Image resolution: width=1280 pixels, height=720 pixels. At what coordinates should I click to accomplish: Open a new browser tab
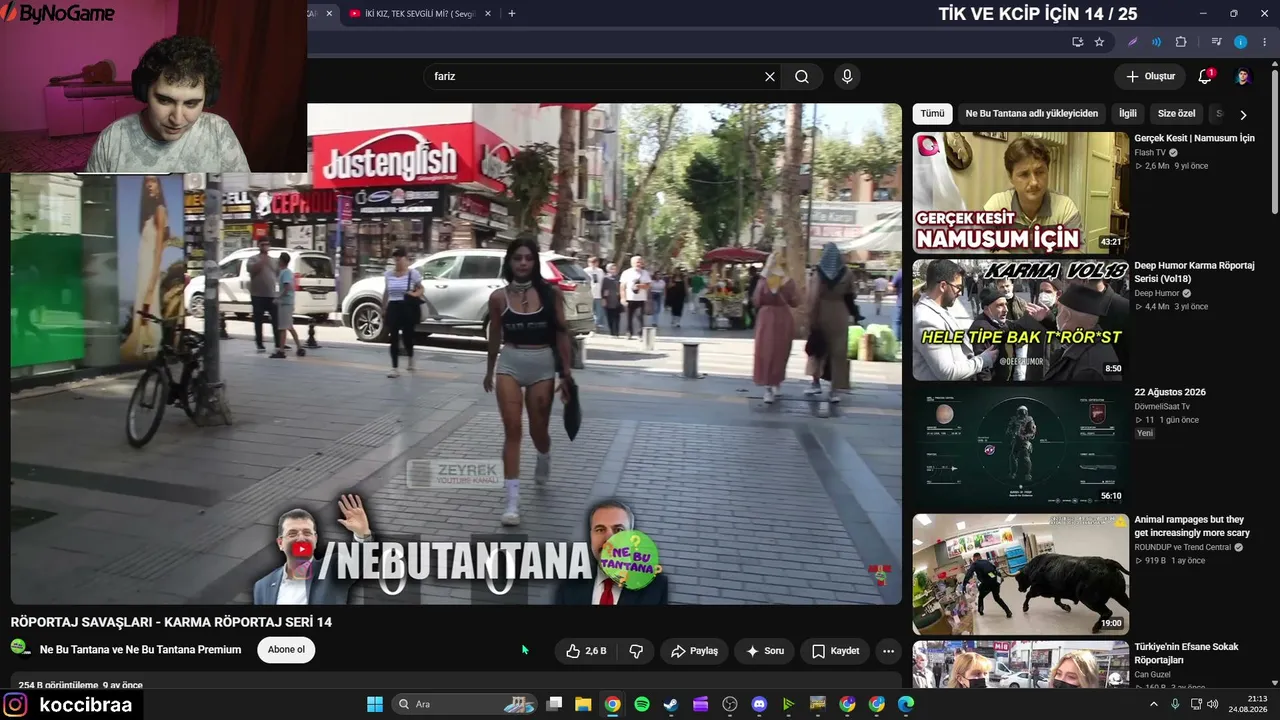(x=512, y=14)
